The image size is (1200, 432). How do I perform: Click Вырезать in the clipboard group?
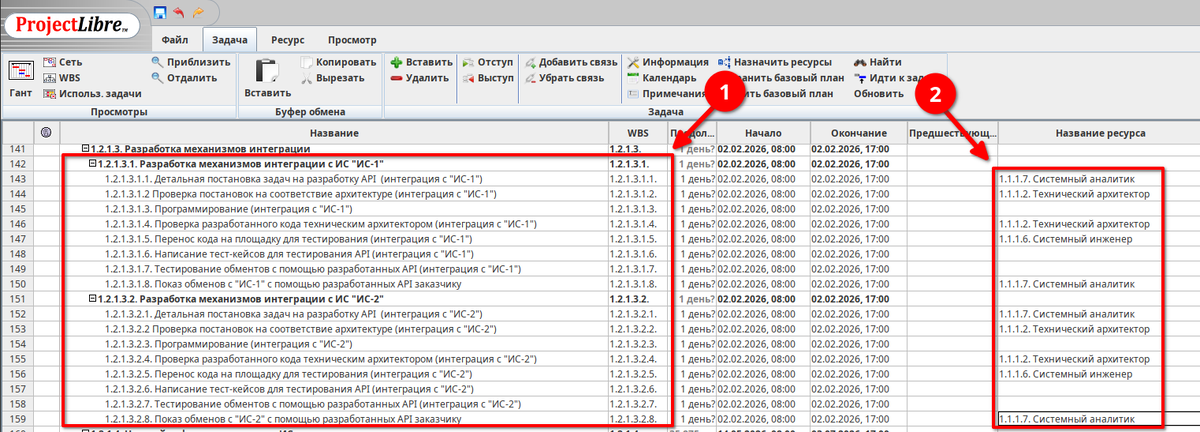click(x=335, y=77)
